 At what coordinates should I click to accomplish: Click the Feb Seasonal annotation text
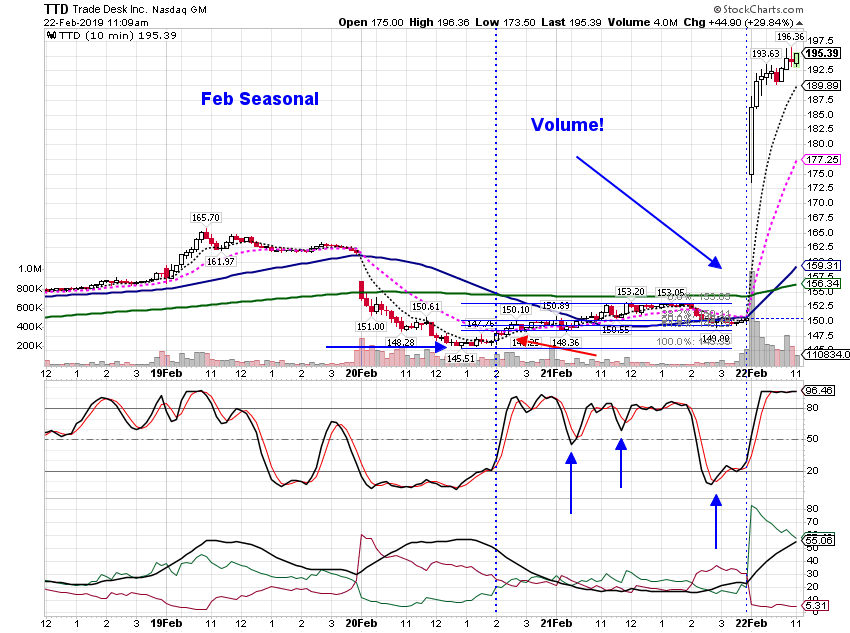tap(260, 99)
